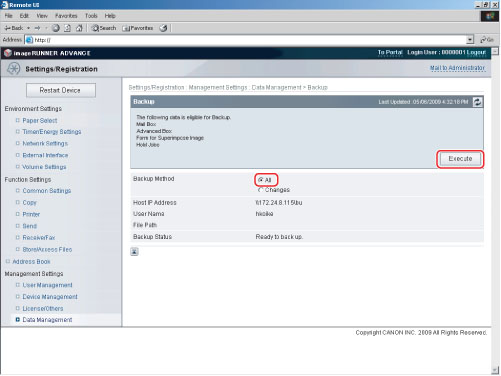The width and height of the screenshot is (501, 376).
Task: Open Network Settings link
Action: click(45, 143)
